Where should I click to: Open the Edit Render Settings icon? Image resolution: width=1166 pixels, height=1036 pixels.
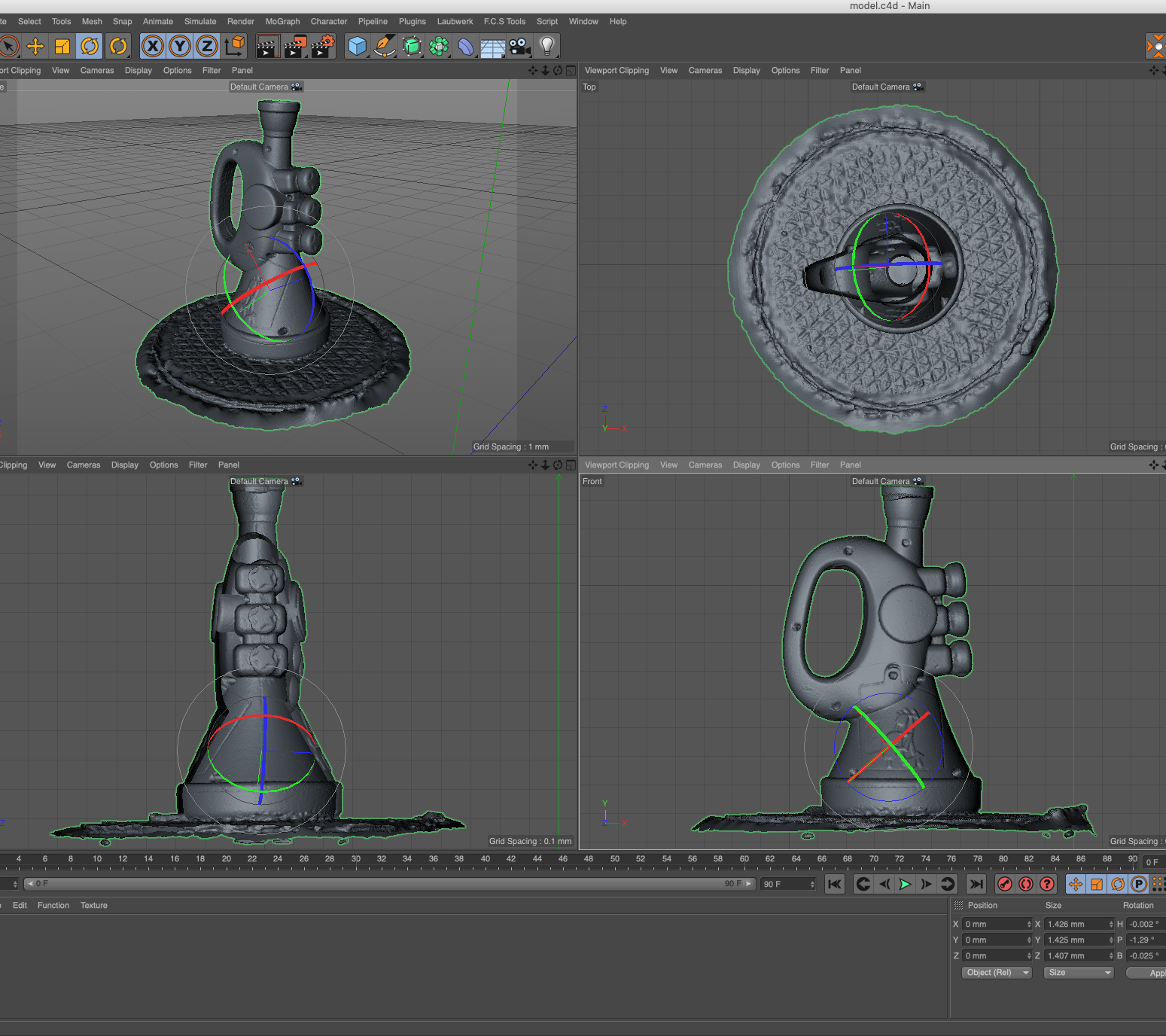pyautogui.click(x=322, y=47)
